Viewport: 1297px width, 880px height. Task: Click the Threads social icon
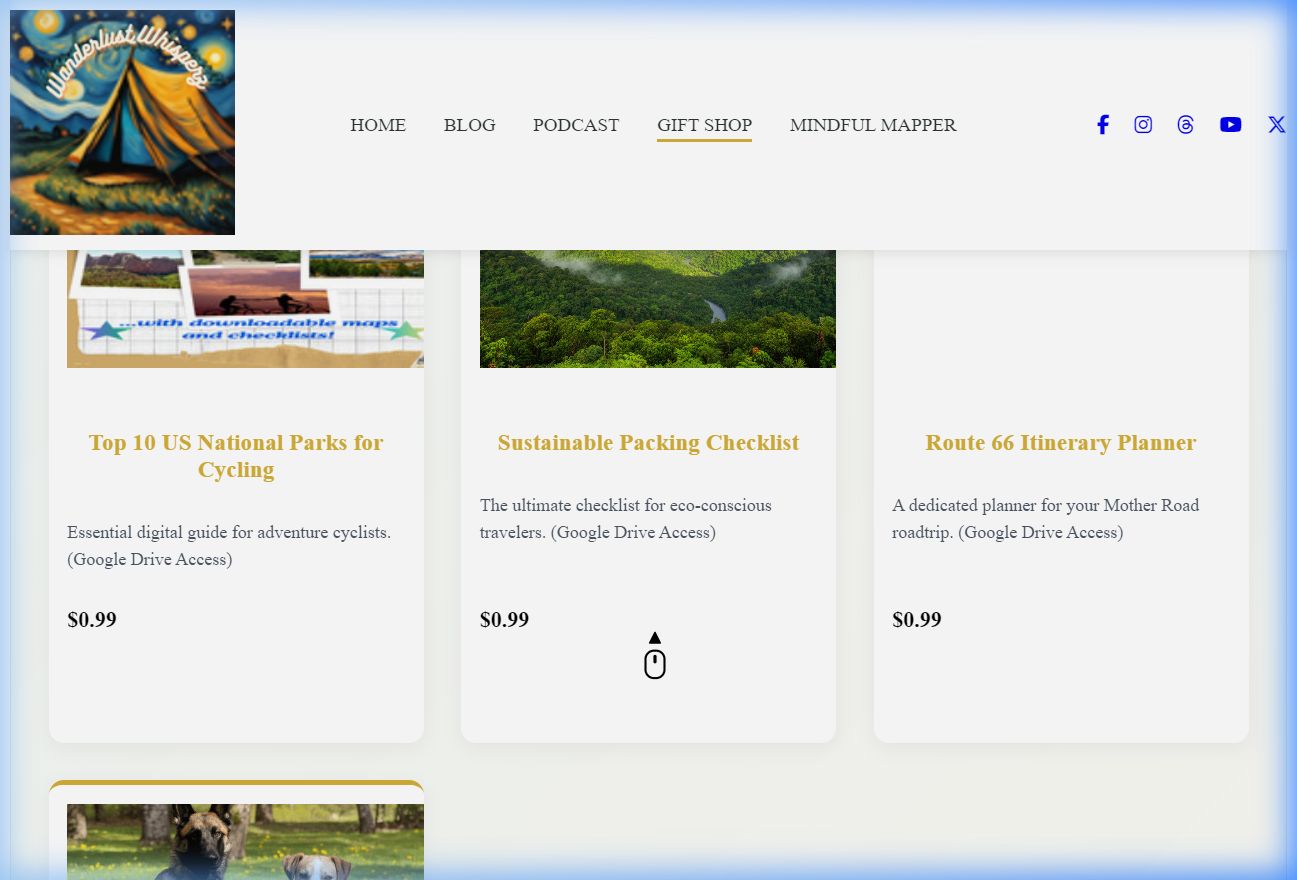1186,125
